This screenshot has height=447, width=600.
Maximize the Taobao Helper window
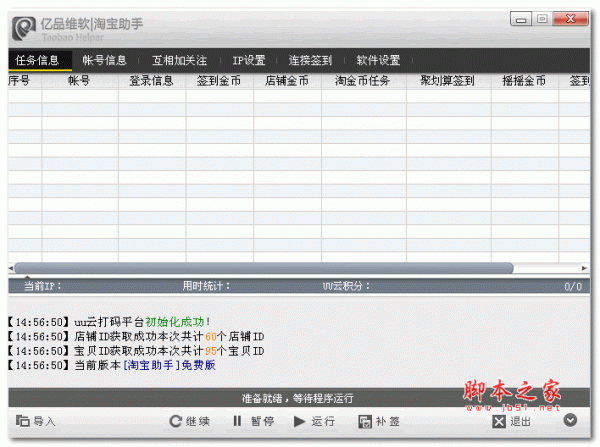pyautogui.click(x=542, y=19)
